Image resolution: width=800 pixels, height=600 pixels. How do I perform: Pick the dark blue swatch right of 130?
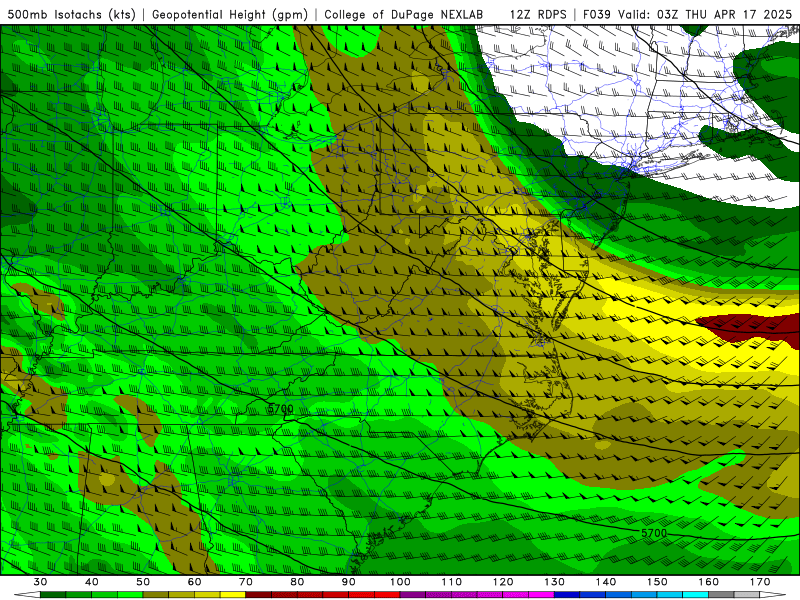[567, 595]
